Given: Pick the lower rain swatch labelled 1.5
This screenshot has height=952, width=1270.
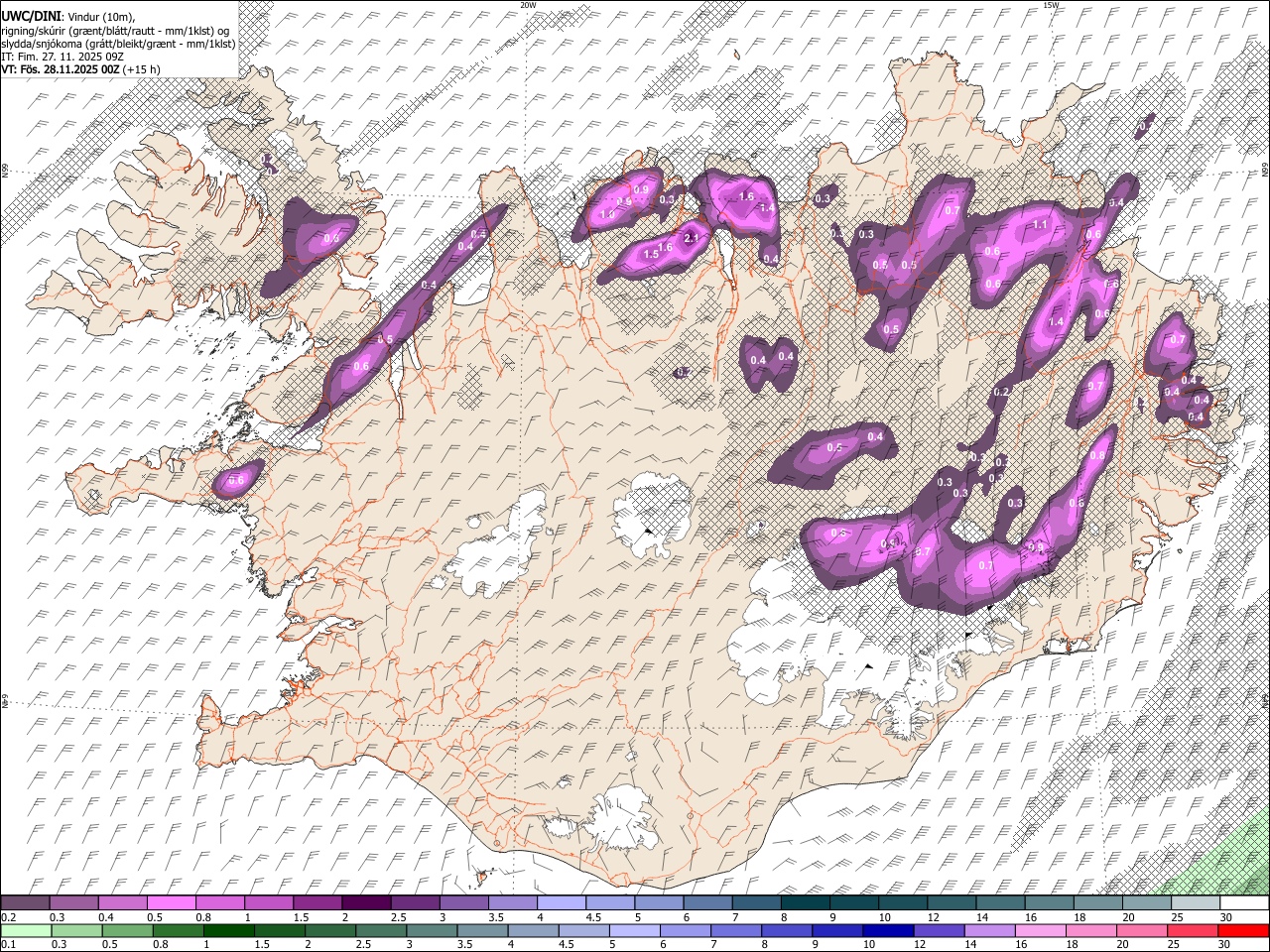Looking at the screenshot, I should click(280, 931).
